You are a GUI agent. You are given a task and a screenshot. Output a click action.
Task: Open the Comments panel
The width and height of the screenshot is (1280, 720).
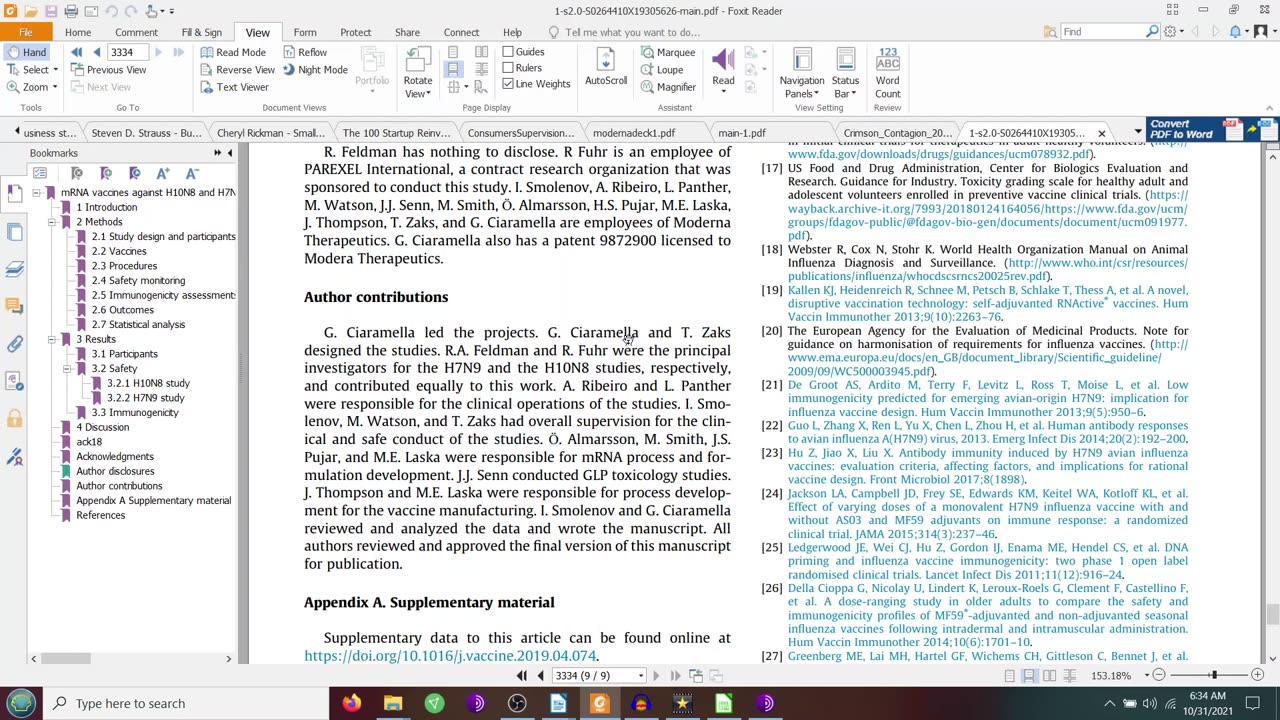pyautogui.click(x=14, y=305)
